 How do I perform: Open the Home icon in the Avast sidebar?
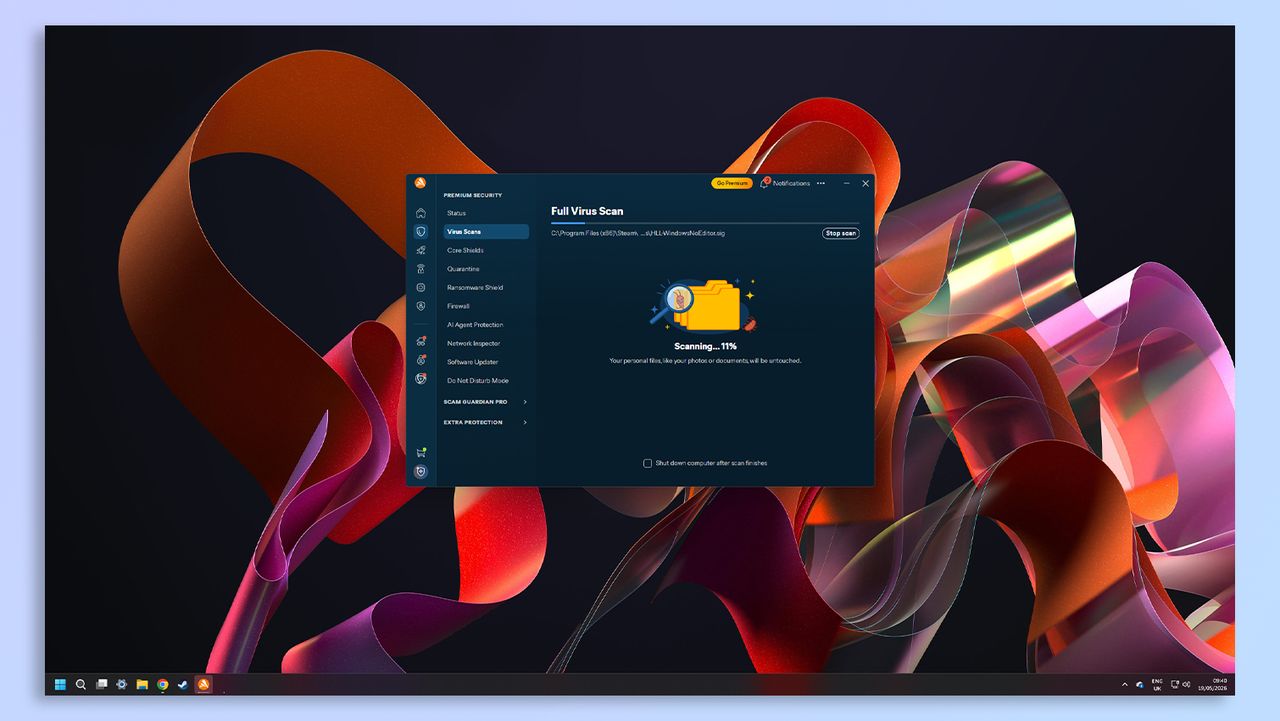(x=421, y=213)
